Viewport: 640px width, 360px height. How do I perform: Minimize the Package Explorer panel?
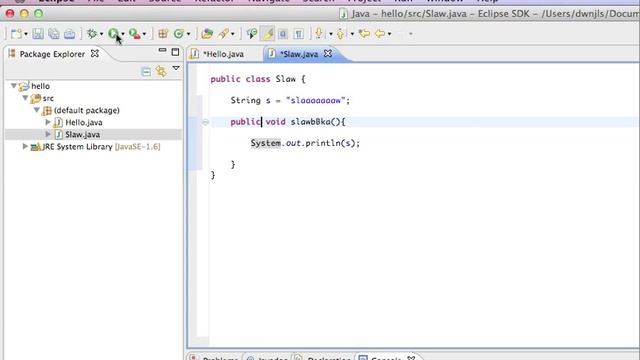(x=162, y=50)
